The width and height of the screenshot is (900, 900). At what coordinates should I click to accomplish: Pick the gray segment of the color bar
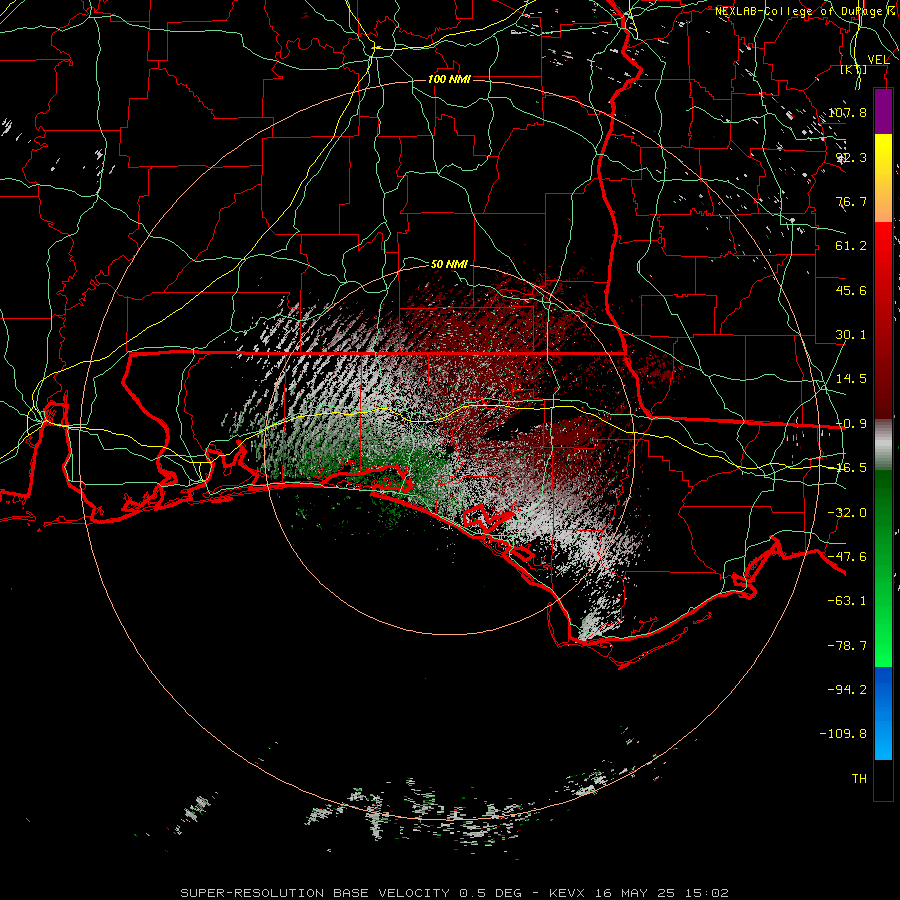883,445
